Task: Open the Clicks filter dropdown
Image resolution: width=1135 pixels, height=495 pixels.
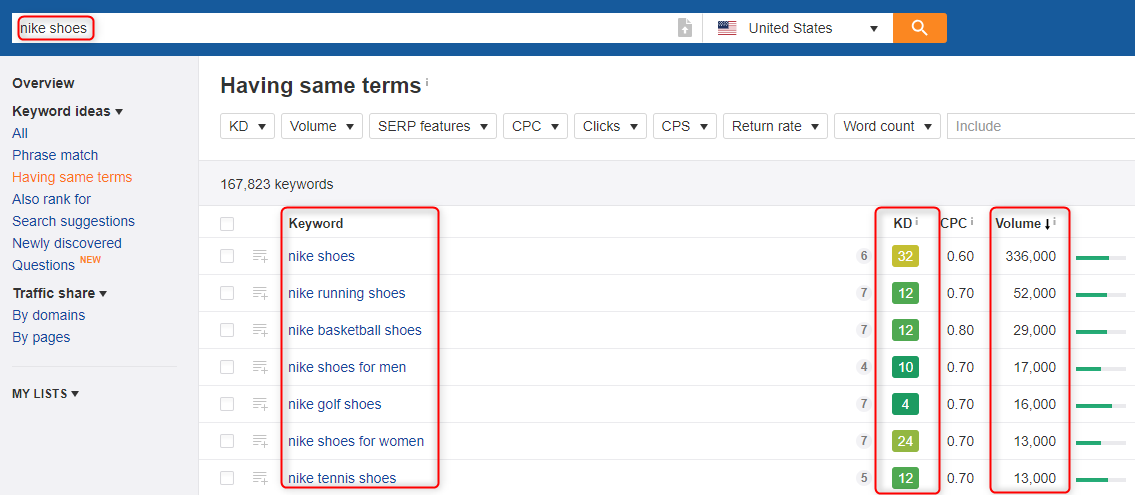Action: pos(610,126)
